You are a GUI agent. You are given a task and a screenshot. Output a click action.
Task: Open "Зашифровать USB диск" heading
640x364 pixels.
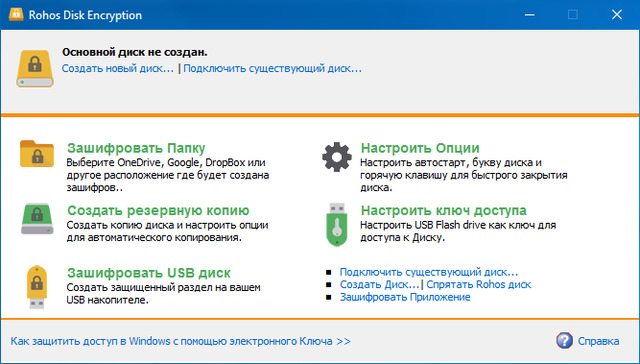pos(149,273)
